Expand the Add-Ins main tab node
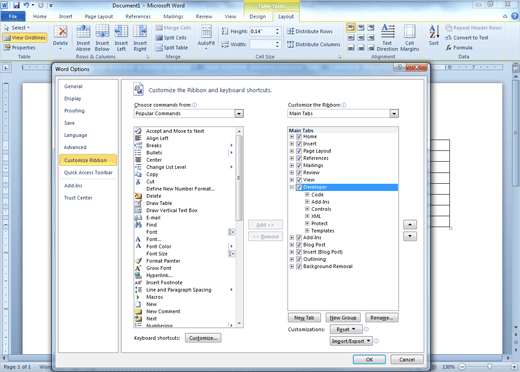520x372 pixels. (292, 238)
